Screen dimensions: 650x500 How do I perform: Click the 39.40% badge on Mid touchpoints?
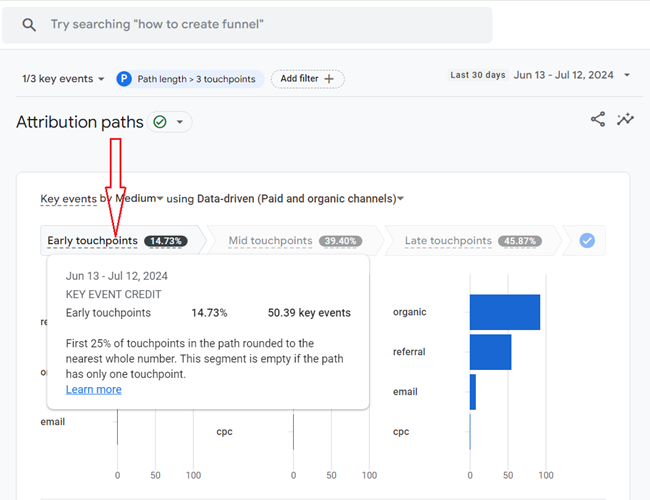coord(340,241)
